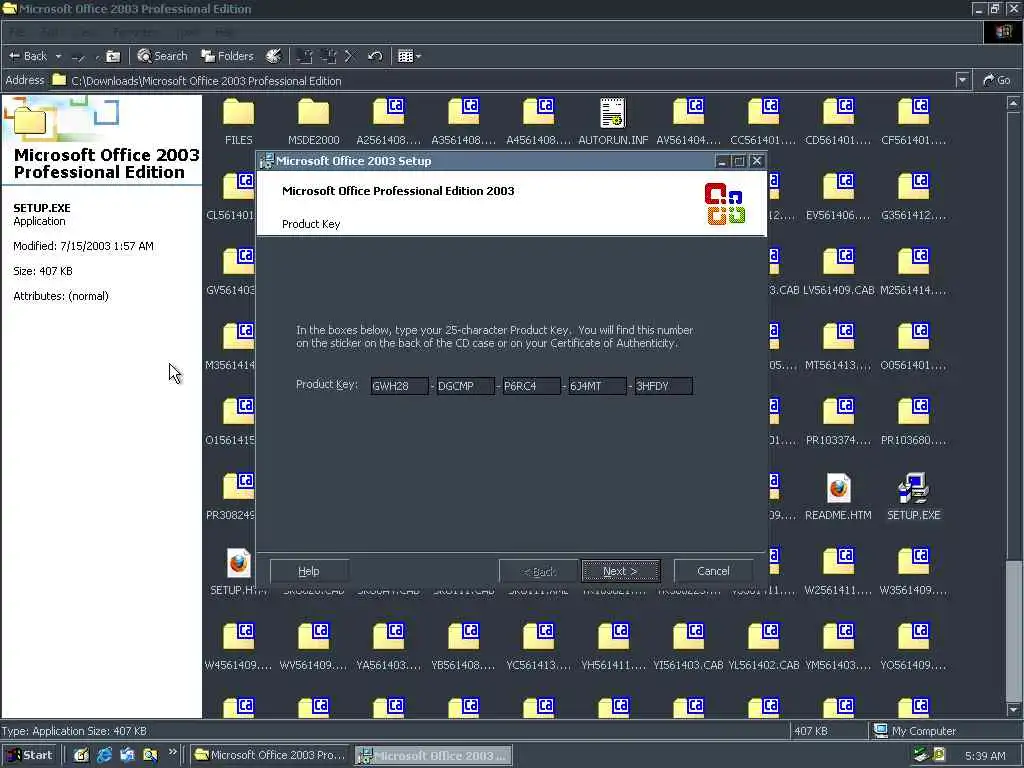The width and height of the screenshot is (1024, 768).
Task: Click the second Product Key box (DGCMP)
Action: pyautogui.click(x=466, y=386)
